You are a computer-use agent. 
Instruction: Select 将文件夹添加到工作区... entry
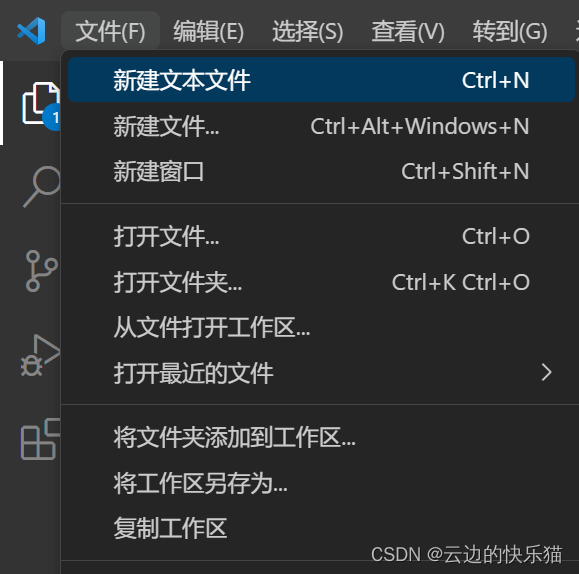coord(321,437)
